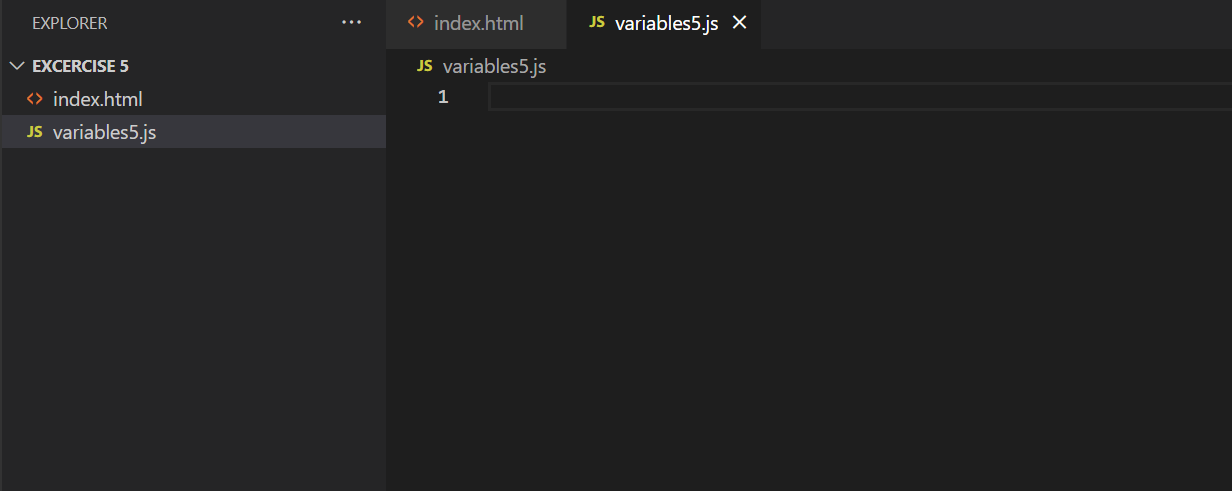Click the HTML icon on index.html tab
This screenshot has height=491, width=1232.
tap(416, 23)
